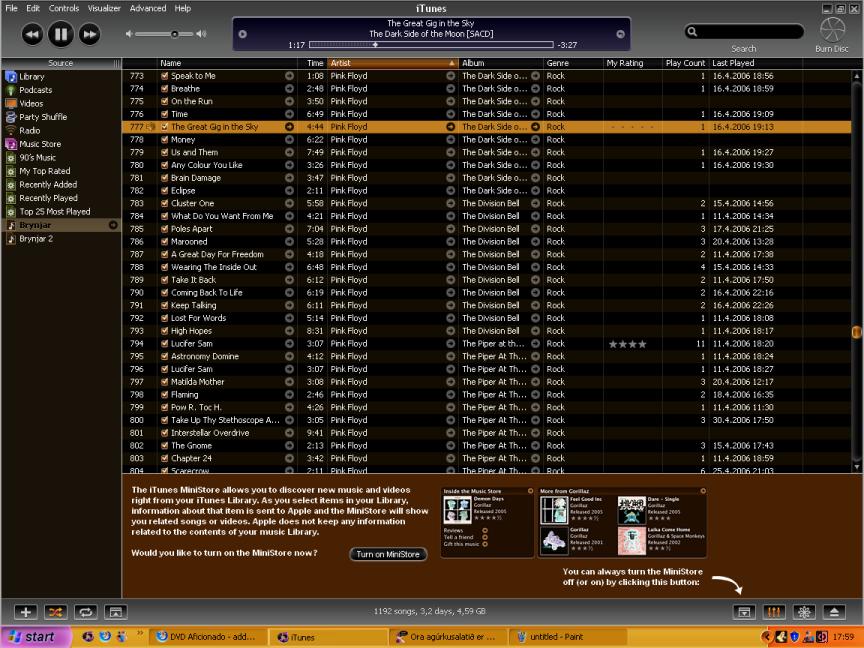Uncheck the Chapter 24 checkbox

tap(164, 458)
